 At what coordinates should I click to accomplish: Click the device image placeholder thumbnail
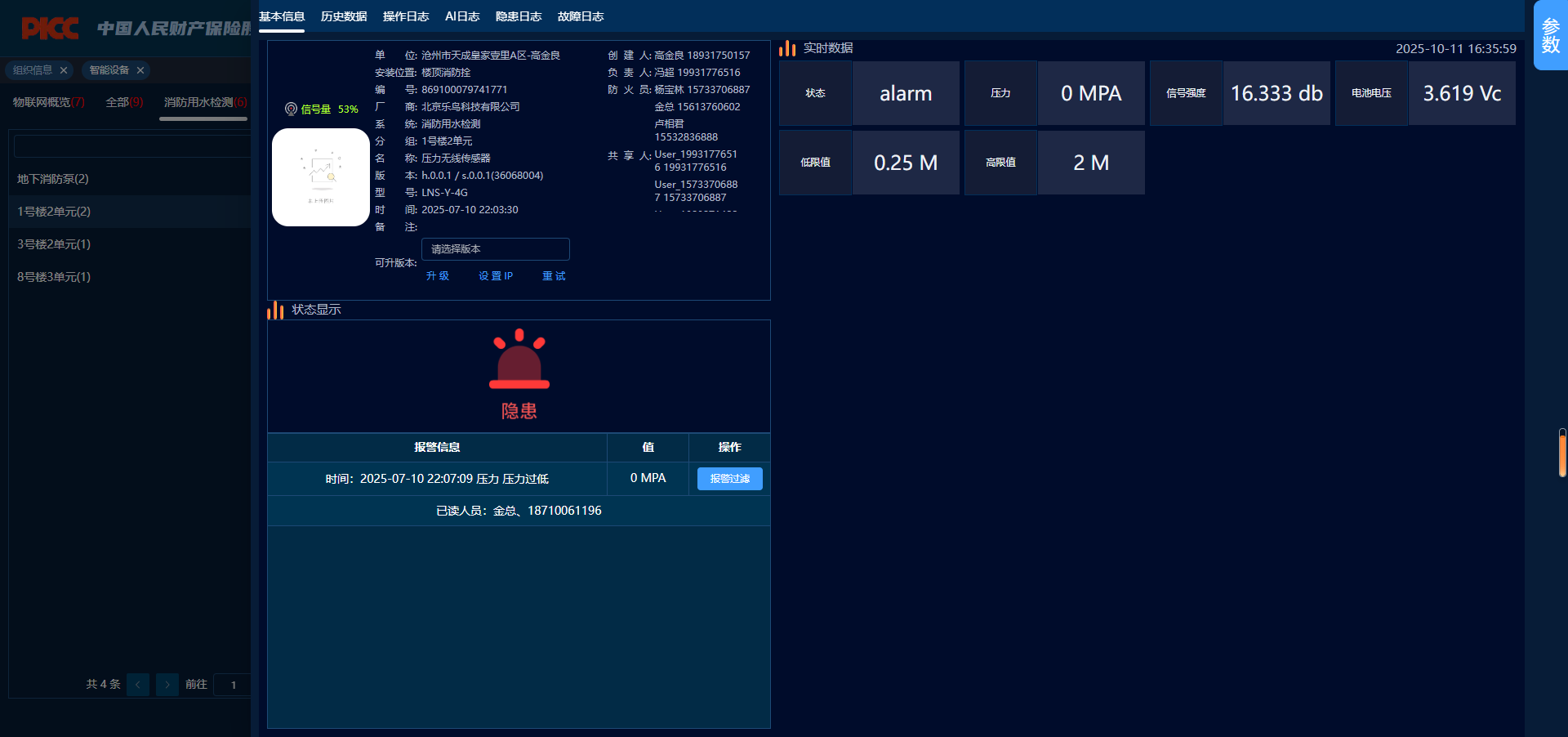click(321, 177)
